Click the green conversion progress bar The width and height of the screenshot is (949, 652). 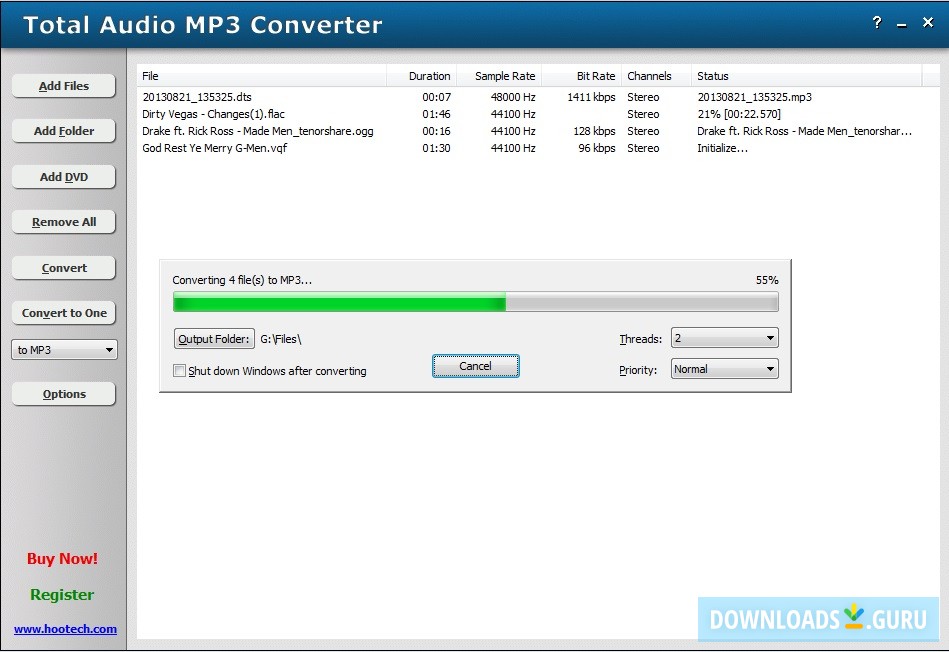[476, 301]
